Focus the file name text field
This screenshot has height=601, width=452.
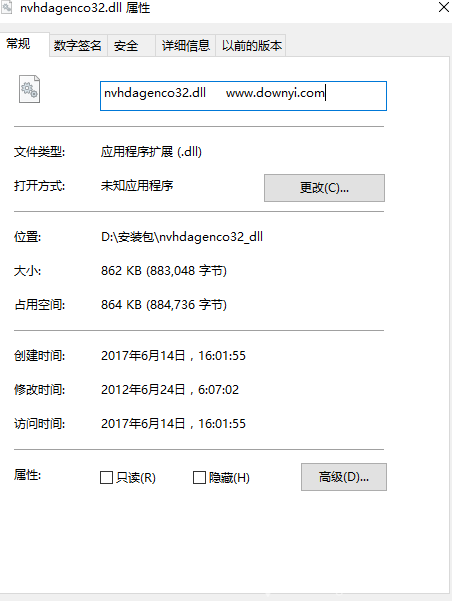point(243,96)
